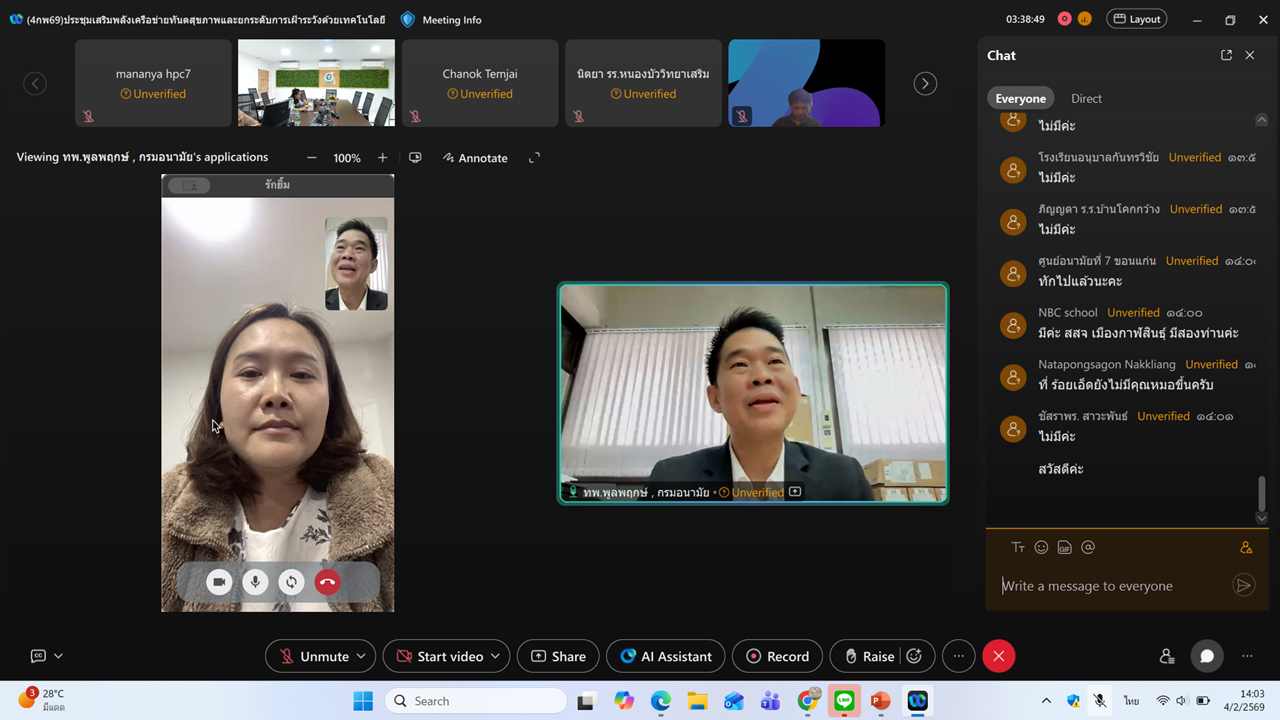Screen dimensions: 1280x720
Task: Click the Annotate pencil tool
Action: (x=475, y=158)
